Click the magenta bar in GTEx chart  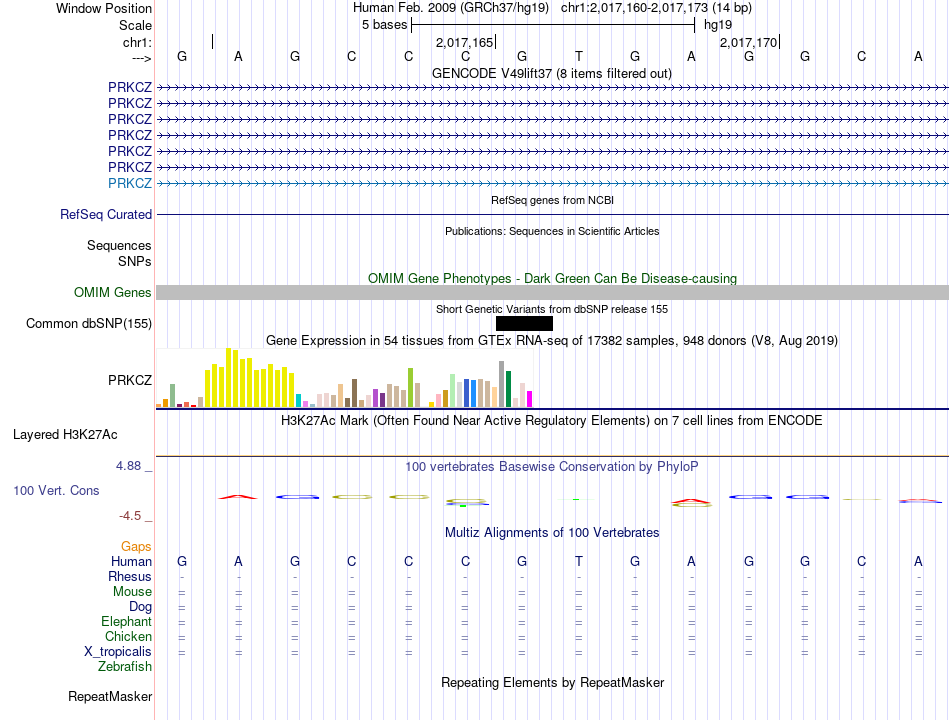click(x=530, y=399)
